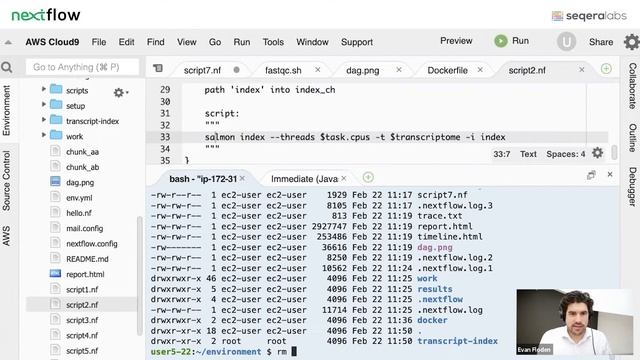Maximize the terminal panel icon

click(591, 175)
